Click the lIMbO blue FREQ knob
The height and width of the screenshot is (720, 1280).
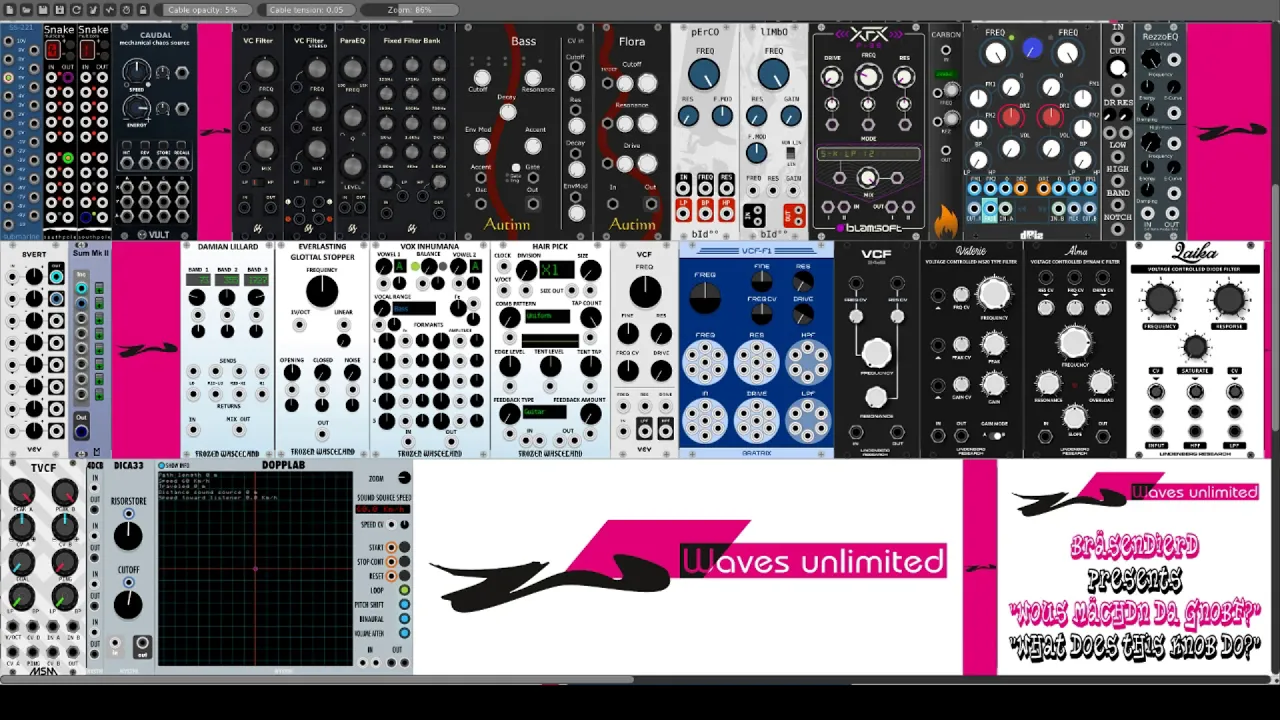(773, 74)
